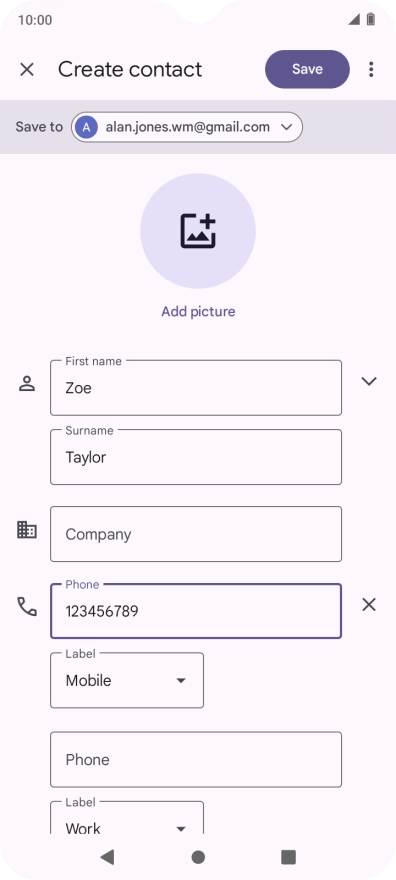The image size is (396, 880).
Task: Open recent apps with the square button
Action: pyautogui.click(x=288, y=856)
